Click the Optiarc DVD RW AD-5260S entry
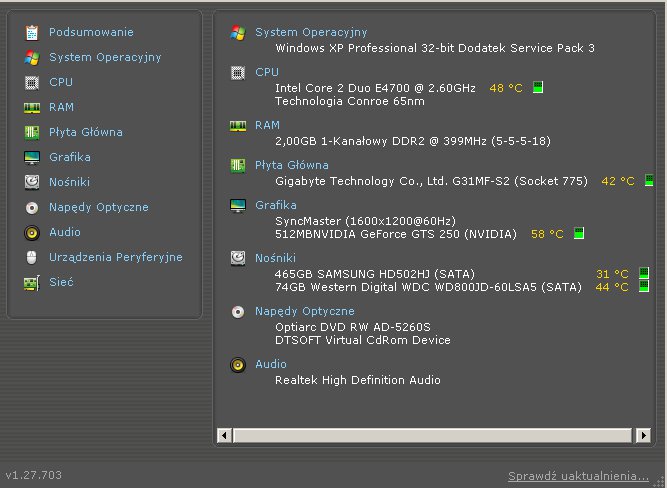This screenshot has height=488, width=667. pyautogui.click(x=353, y=327)
